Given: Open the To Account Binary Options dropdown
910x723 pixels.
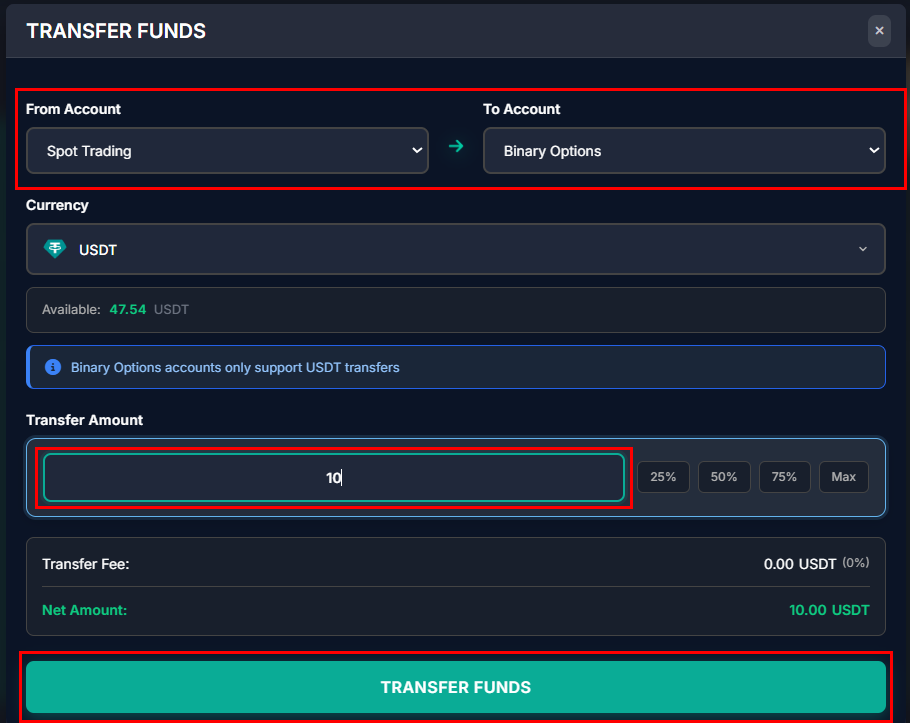Looking at the screenshot, I should [684, 151].
